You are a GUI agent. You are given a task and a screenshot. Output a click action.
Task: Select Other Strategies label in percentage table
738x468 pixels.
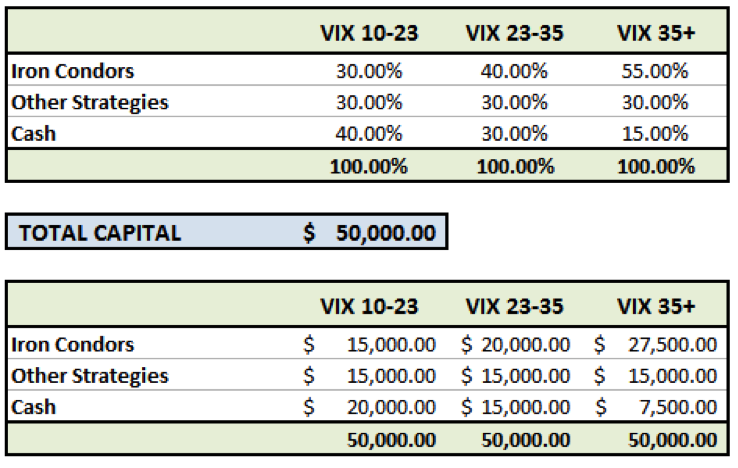click(x=89, y=103)
